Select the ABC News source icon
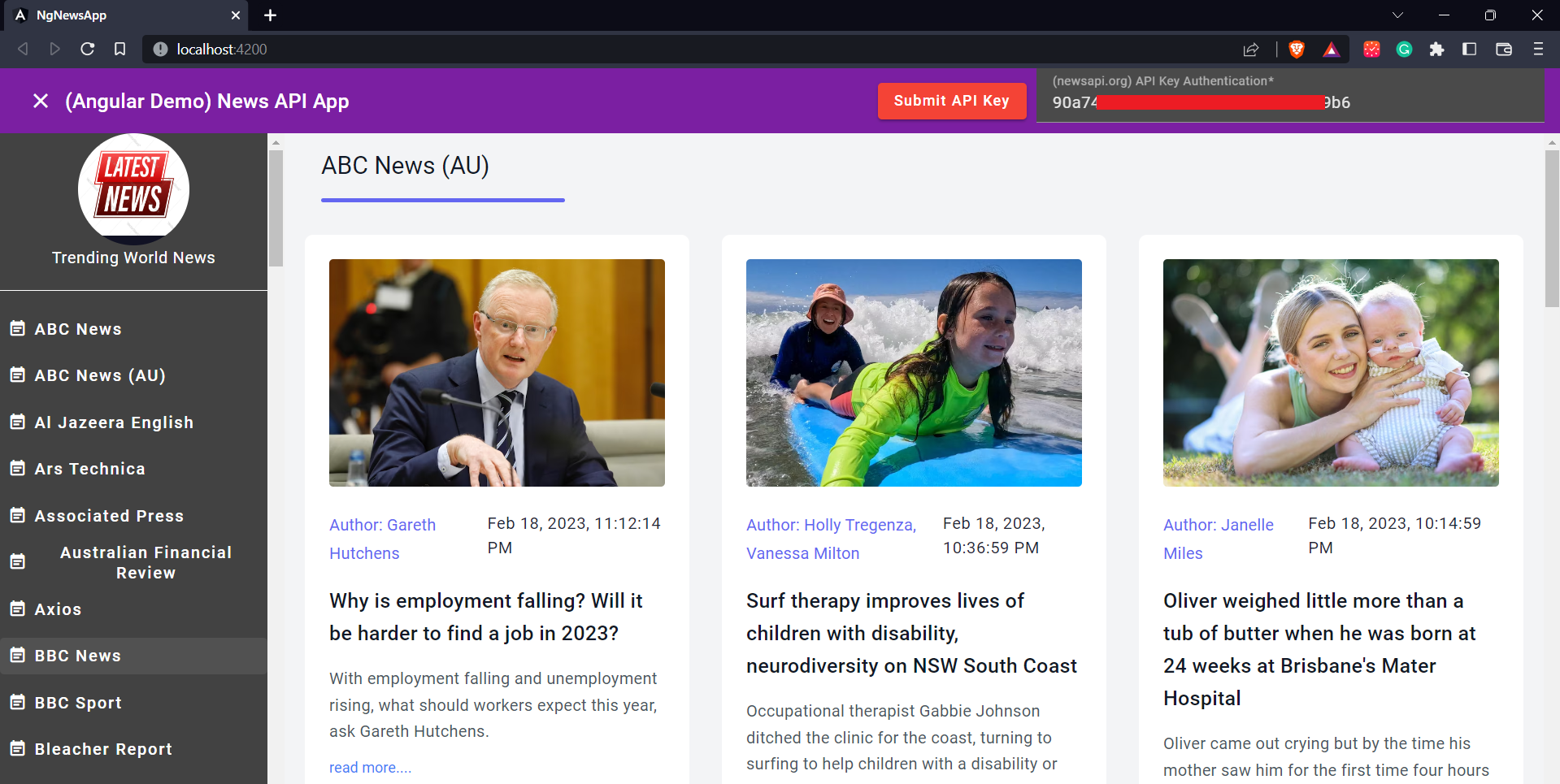This screenshot has width=1560, height=784. pyautogui.click(x=18, y=328)
